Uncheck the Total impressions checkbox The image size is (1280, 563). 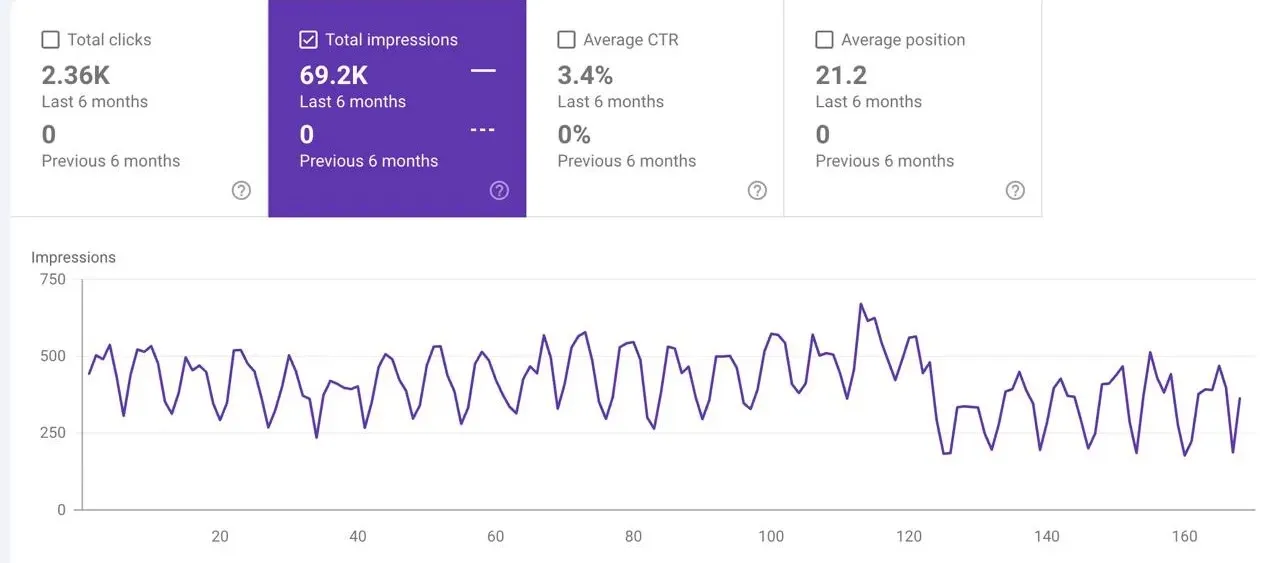pyautogui.click(x=309, y=40)
